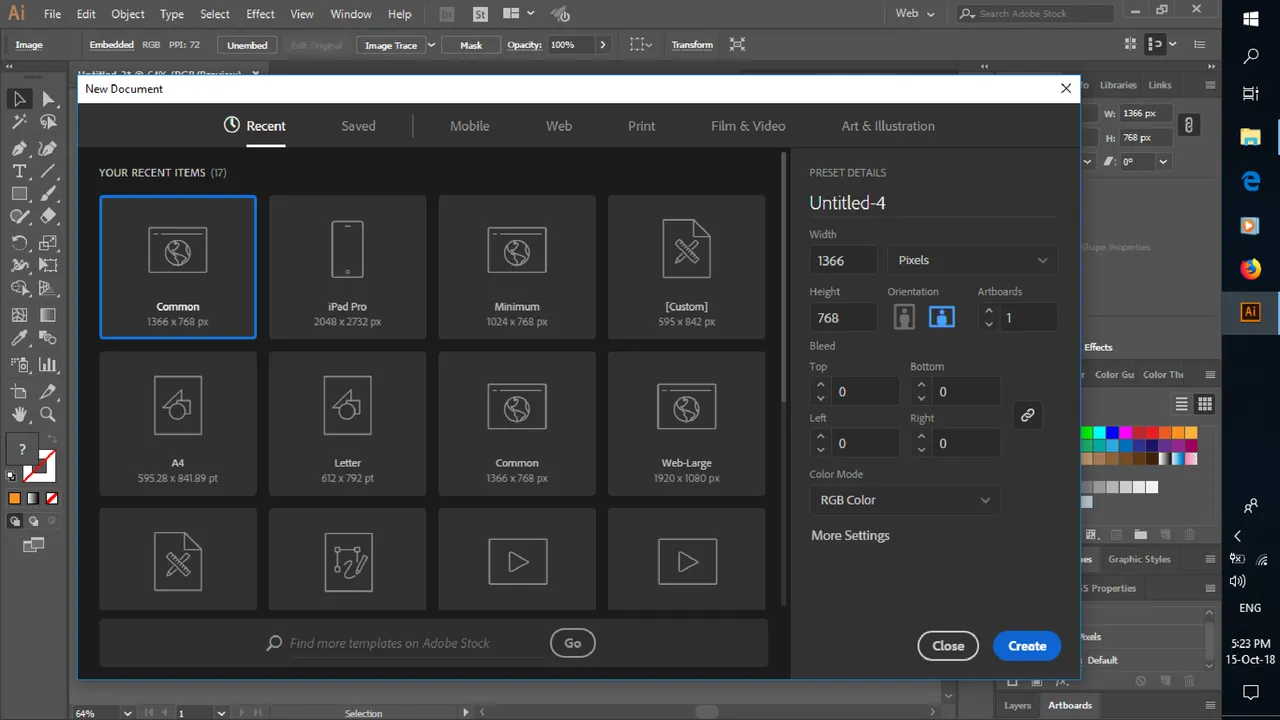Expand the Opacity slider arrow
This screenshot has width=1280, height=720.
click(602, 45)
